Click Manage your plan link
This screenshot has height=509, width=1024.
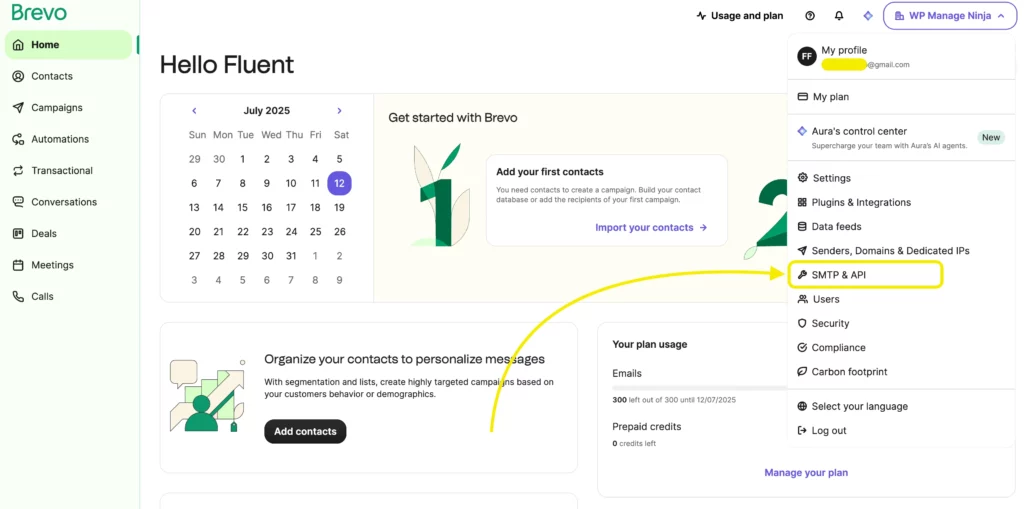click(x=806, y=472)
